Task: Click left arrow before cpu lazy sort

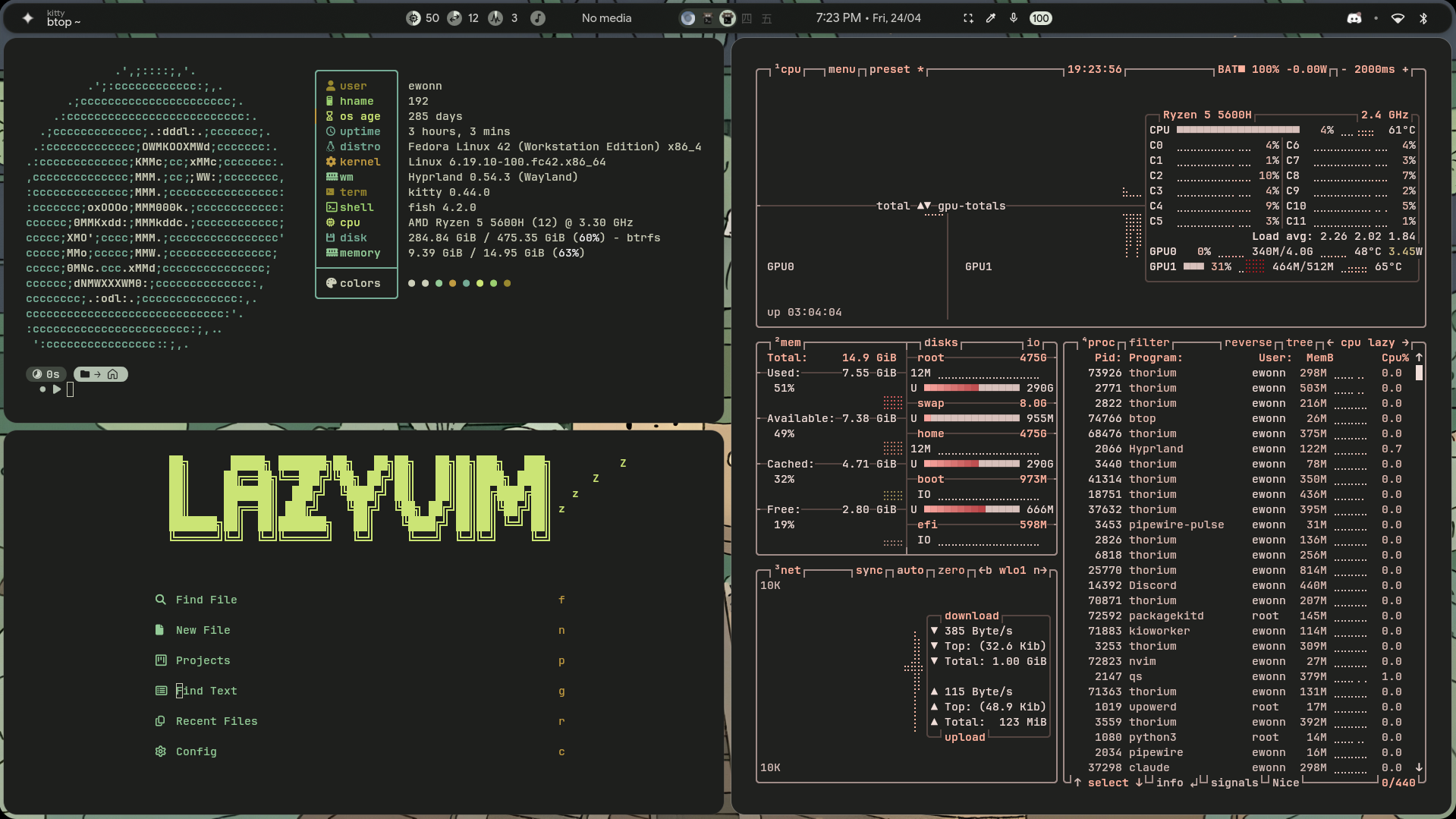Action: 1330,342
